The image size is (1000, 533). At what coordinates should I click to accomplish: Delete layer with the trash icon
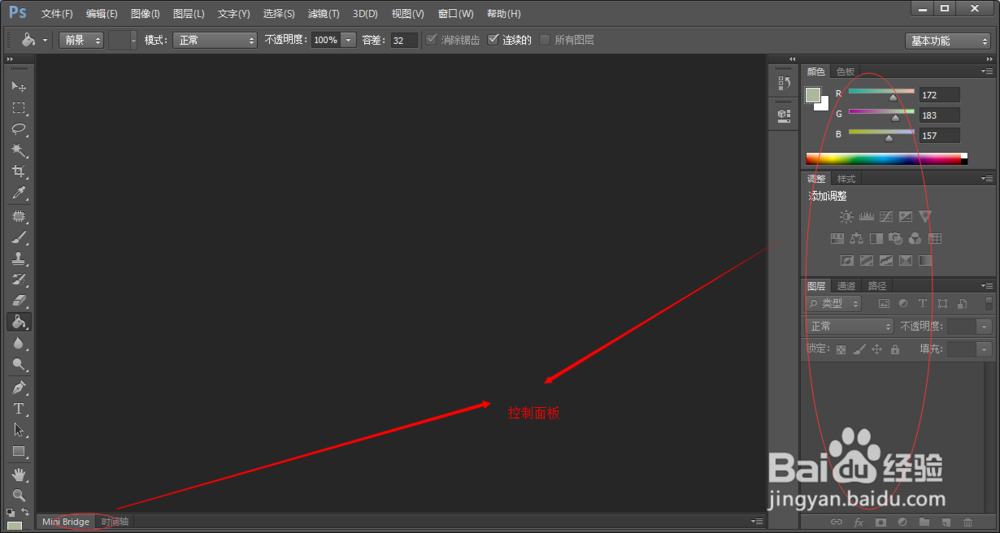tap(967, 522)
